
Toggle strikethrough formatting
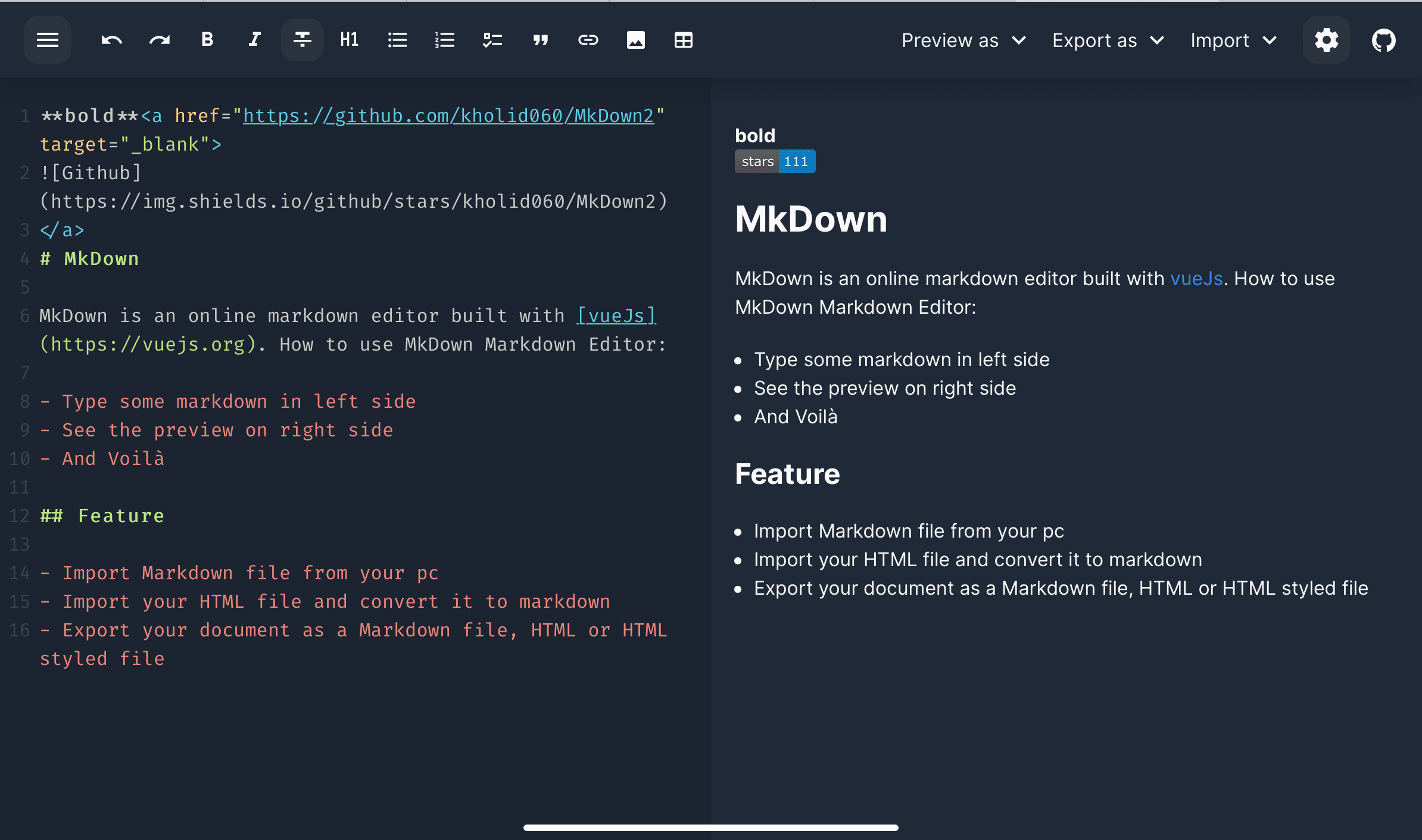coord(303,40)
